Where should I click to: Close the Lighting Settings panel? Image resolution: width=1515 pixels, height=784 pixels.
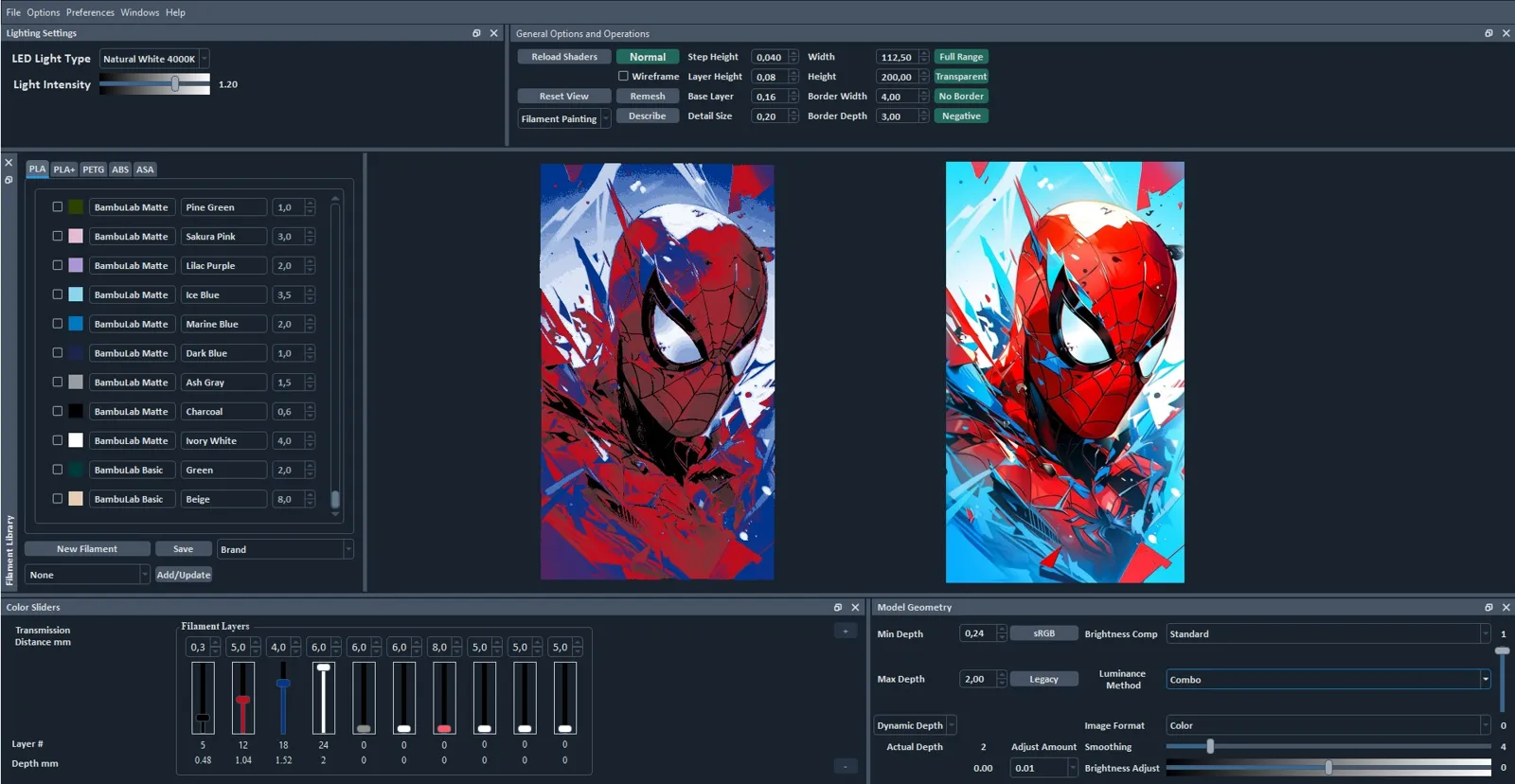tap(493, 33)
